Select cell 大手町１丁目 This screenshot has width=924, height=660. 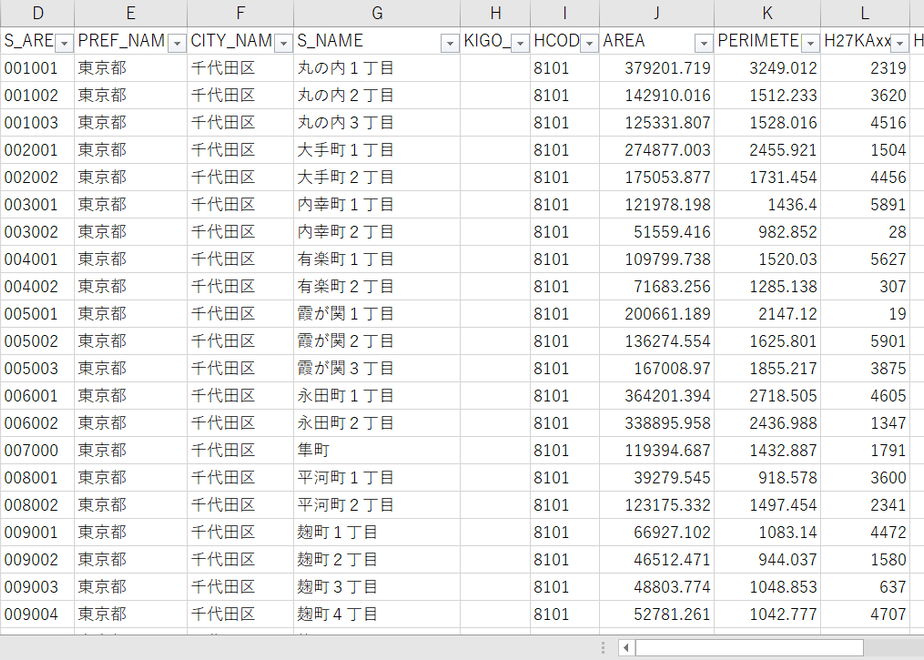pyautogui.click(x=377, y=150)
